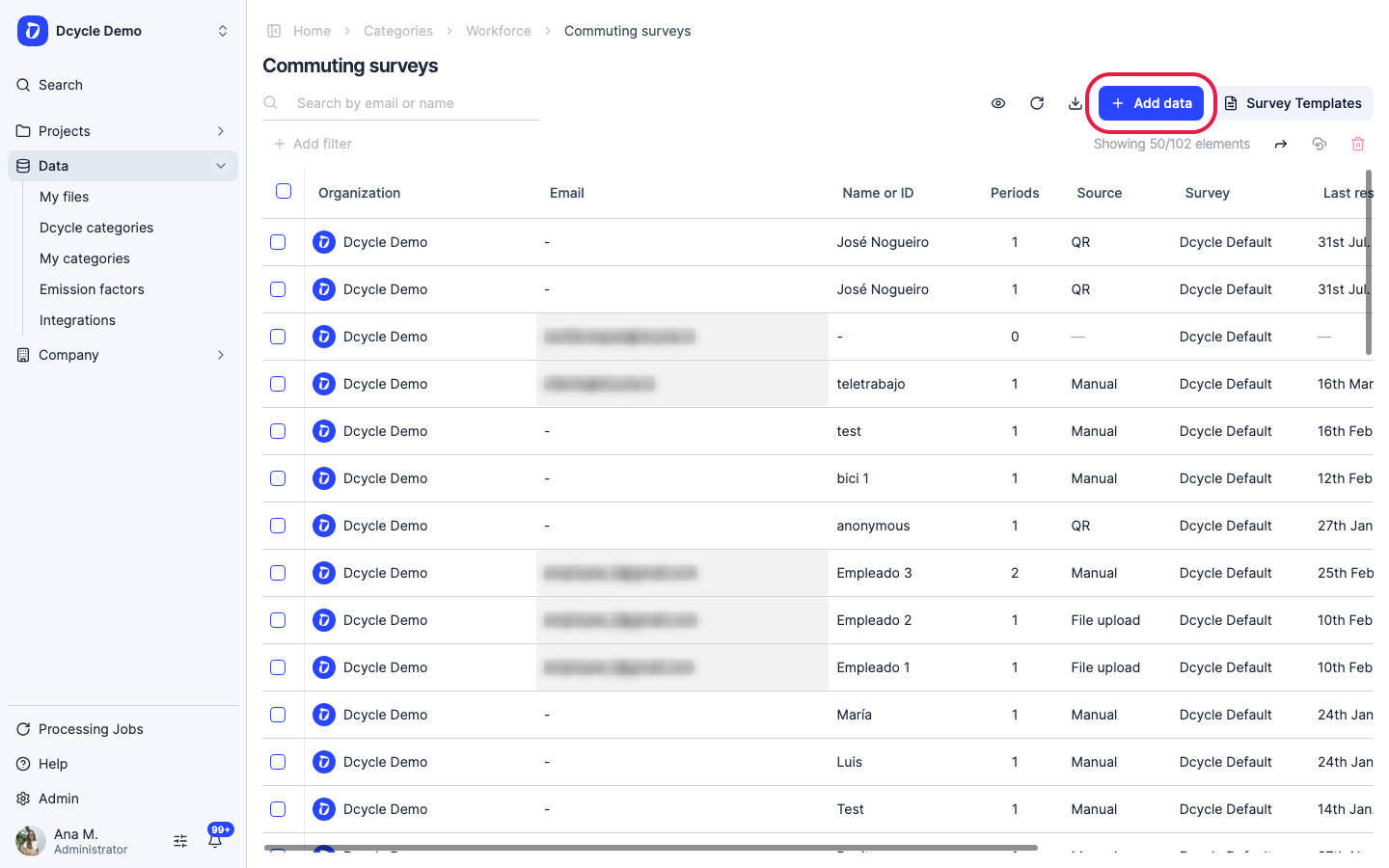Open Dcycle categories in sidebar
This screenshot has height=868, width=1389.
click(96, 228)
